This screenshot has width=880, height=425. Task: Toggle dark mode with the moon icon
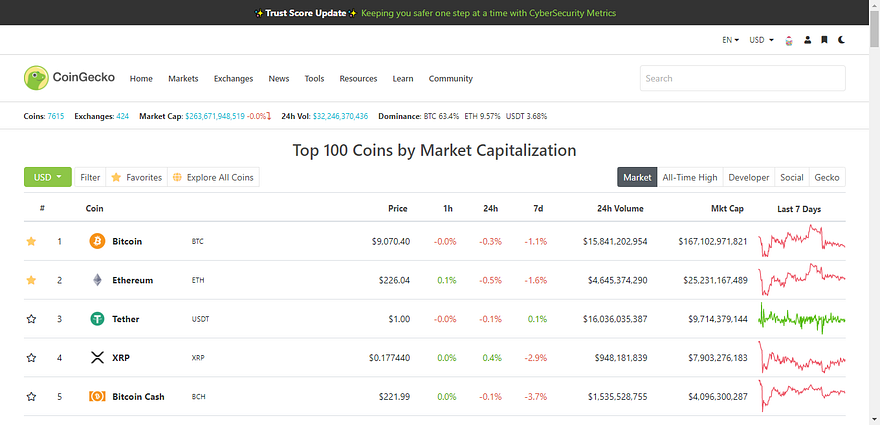point(842,40)
